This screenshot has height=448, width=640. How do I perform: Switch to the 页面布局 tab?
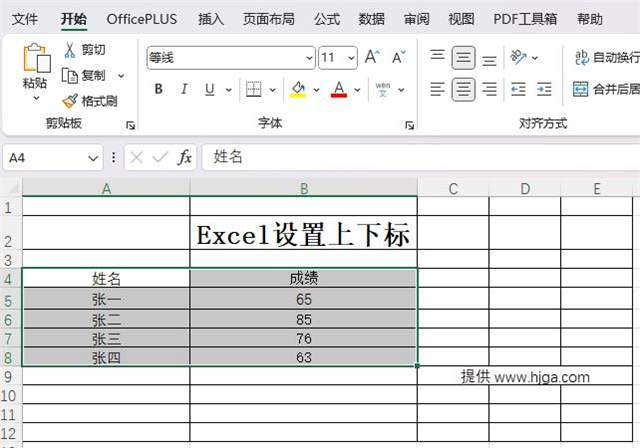(x=269, y=19)
